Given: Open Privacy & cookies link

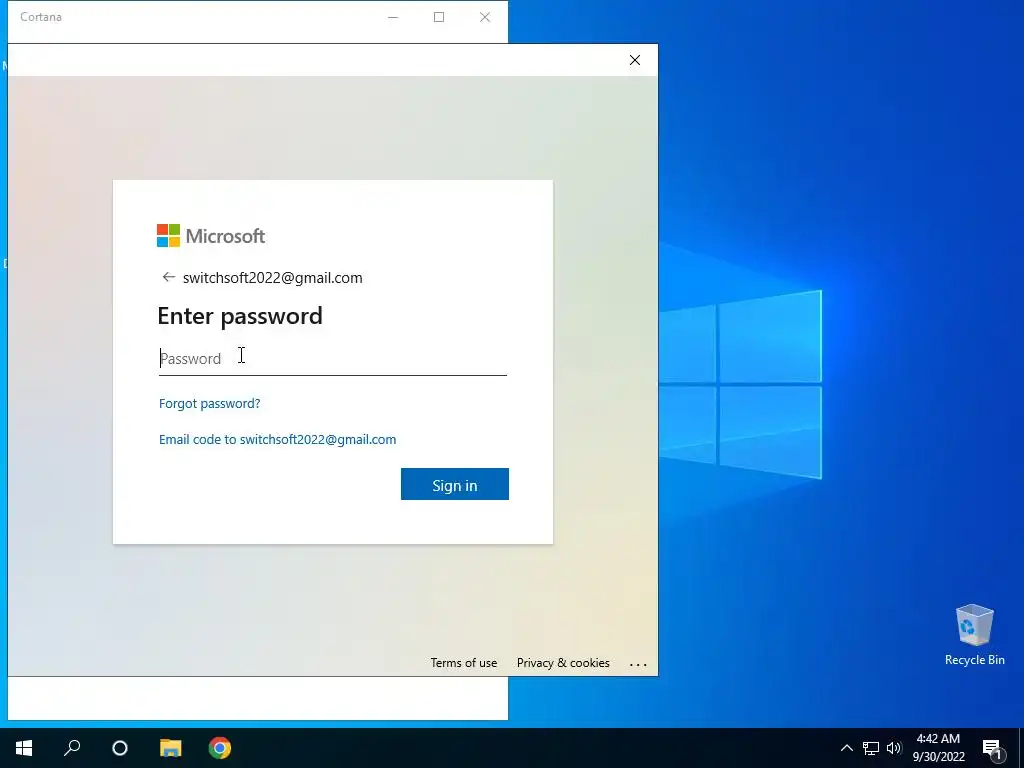Looking at the screenshot, I should point(563,662).
